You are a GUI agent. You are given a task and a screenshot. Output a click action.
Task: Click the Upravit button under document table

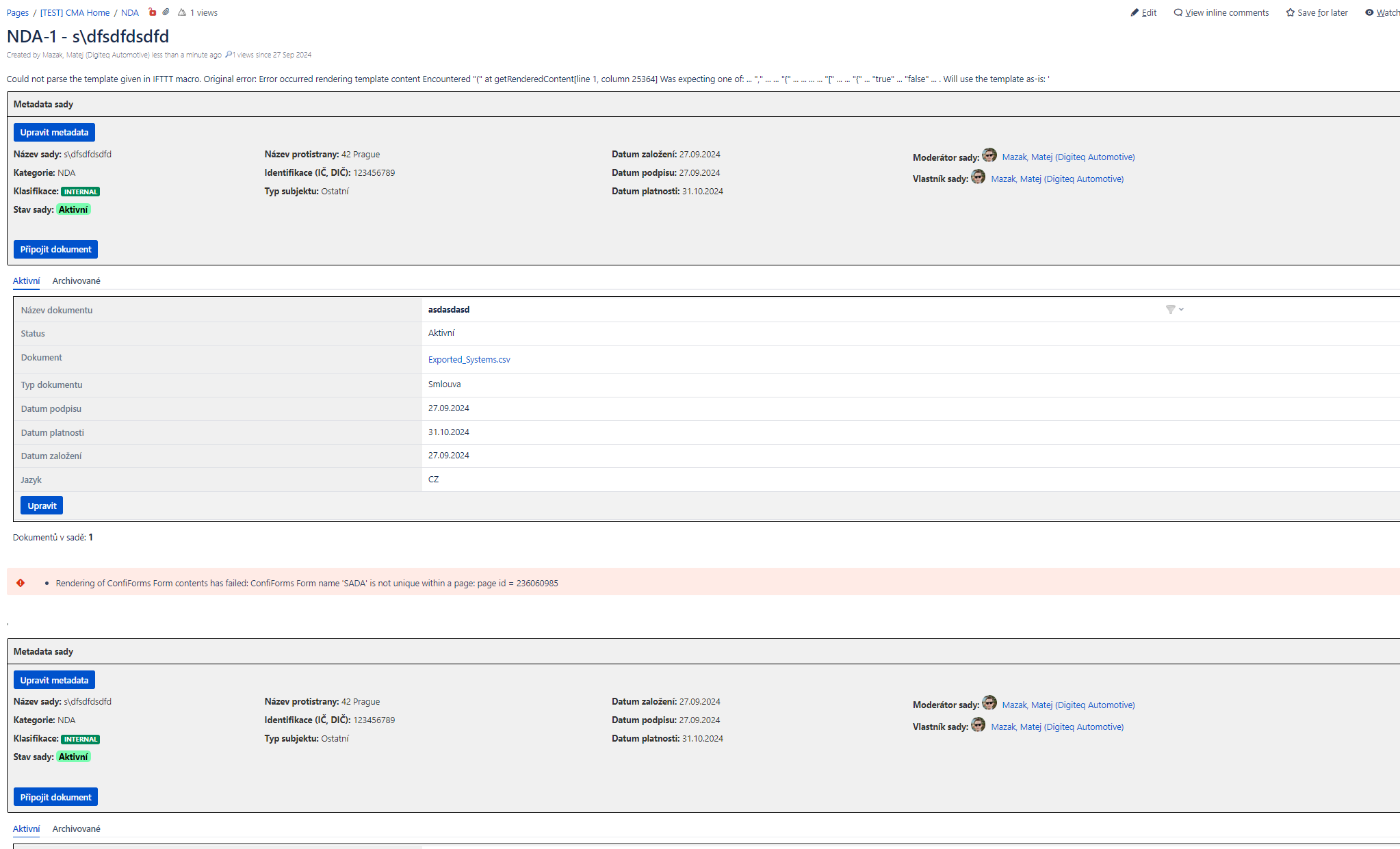click(x=42, y=506)
